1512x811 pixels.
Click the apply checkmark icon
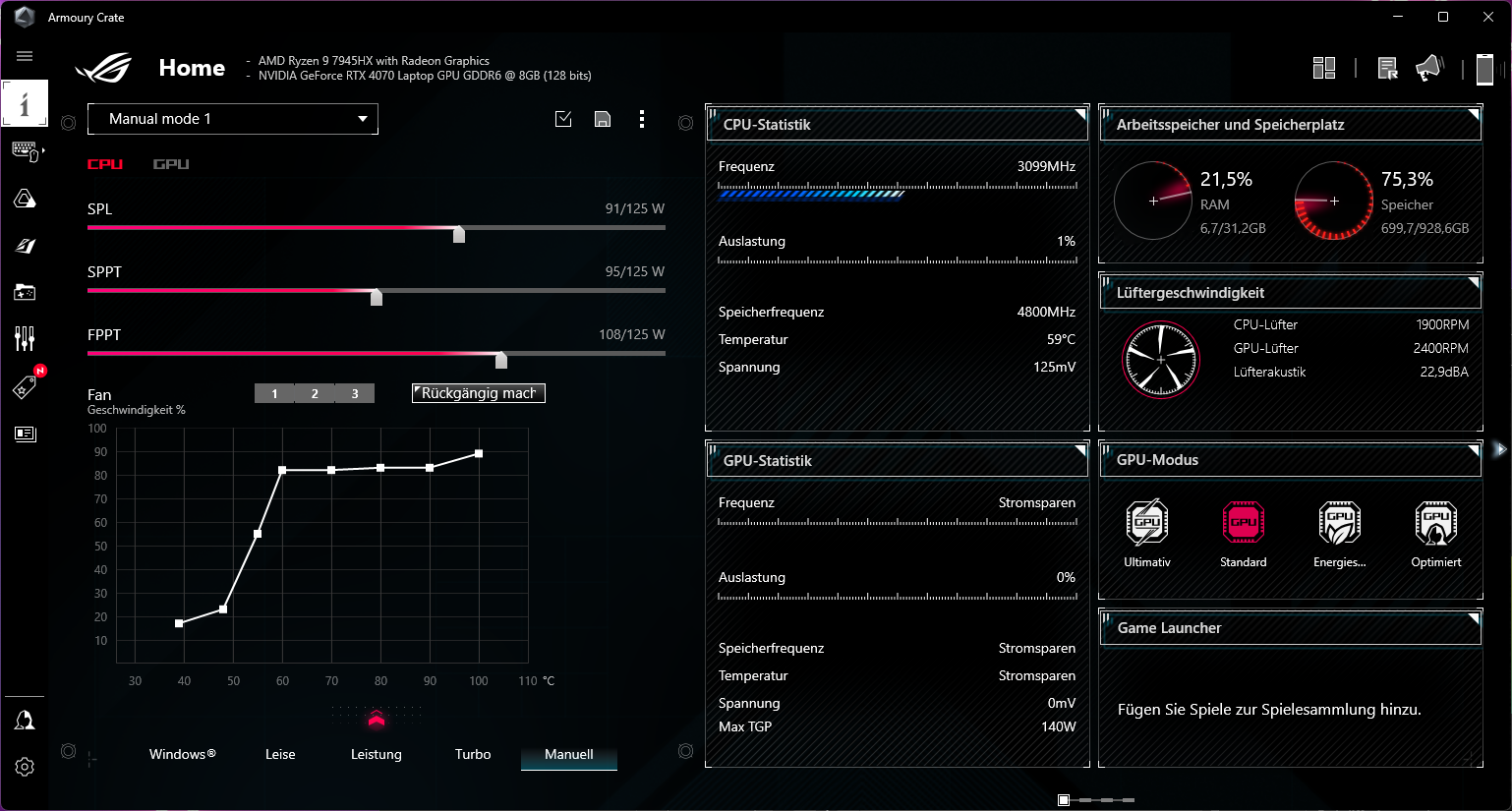coord(563,119)
